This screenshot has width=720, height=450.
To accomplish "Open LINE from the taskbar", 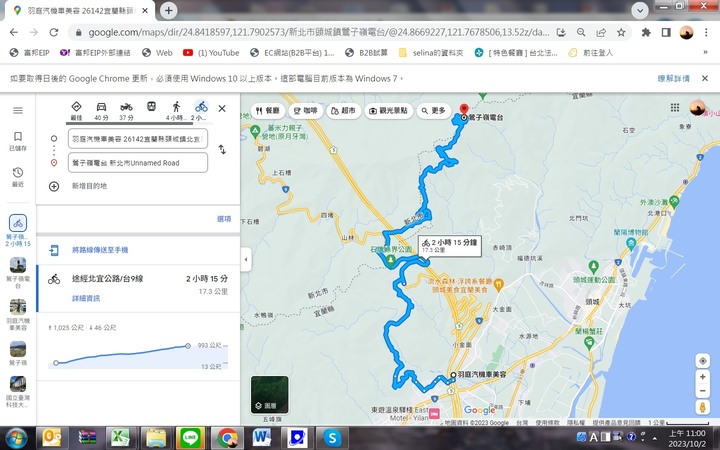I will pyautogui.click(x=190, y=438).
